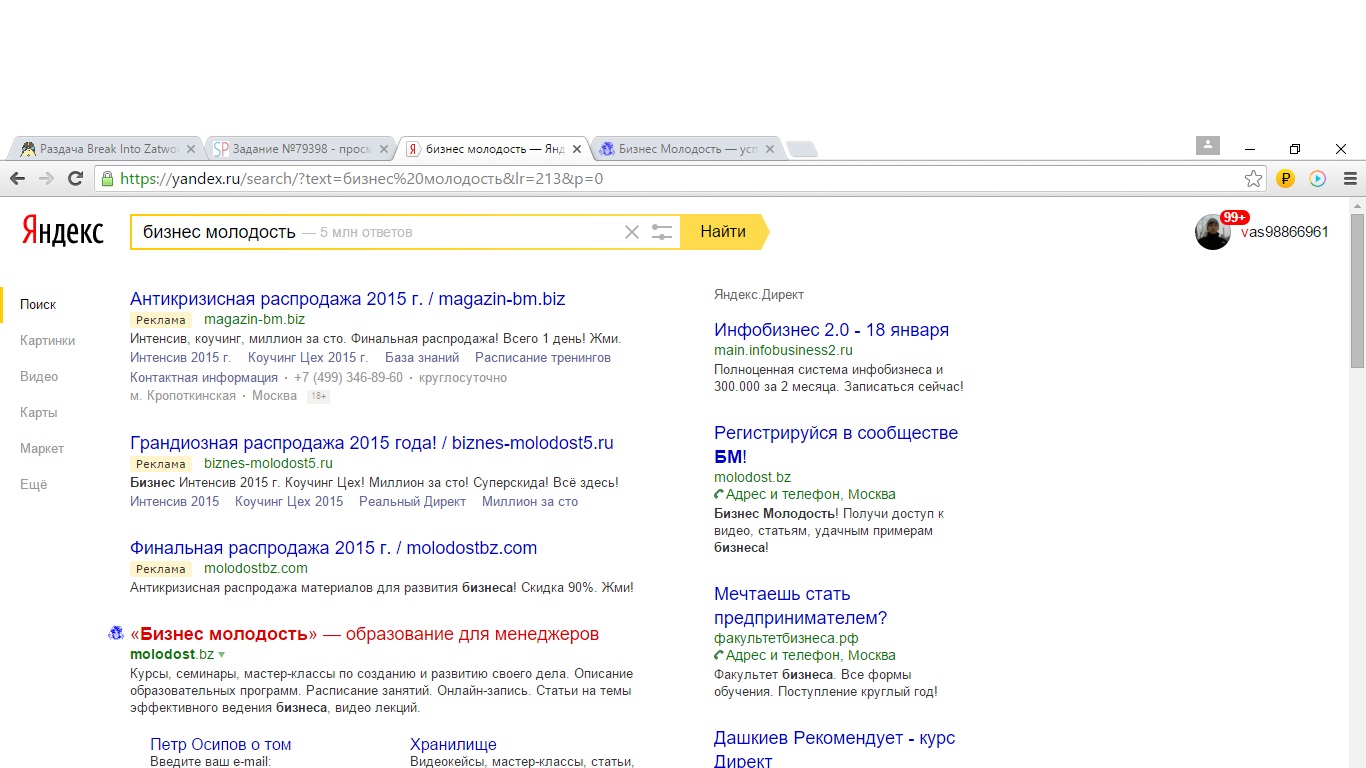Close the Задание №79398 tab
Image resolution: width=1366 pixels, height=768 pixels.
pos(384,149)
